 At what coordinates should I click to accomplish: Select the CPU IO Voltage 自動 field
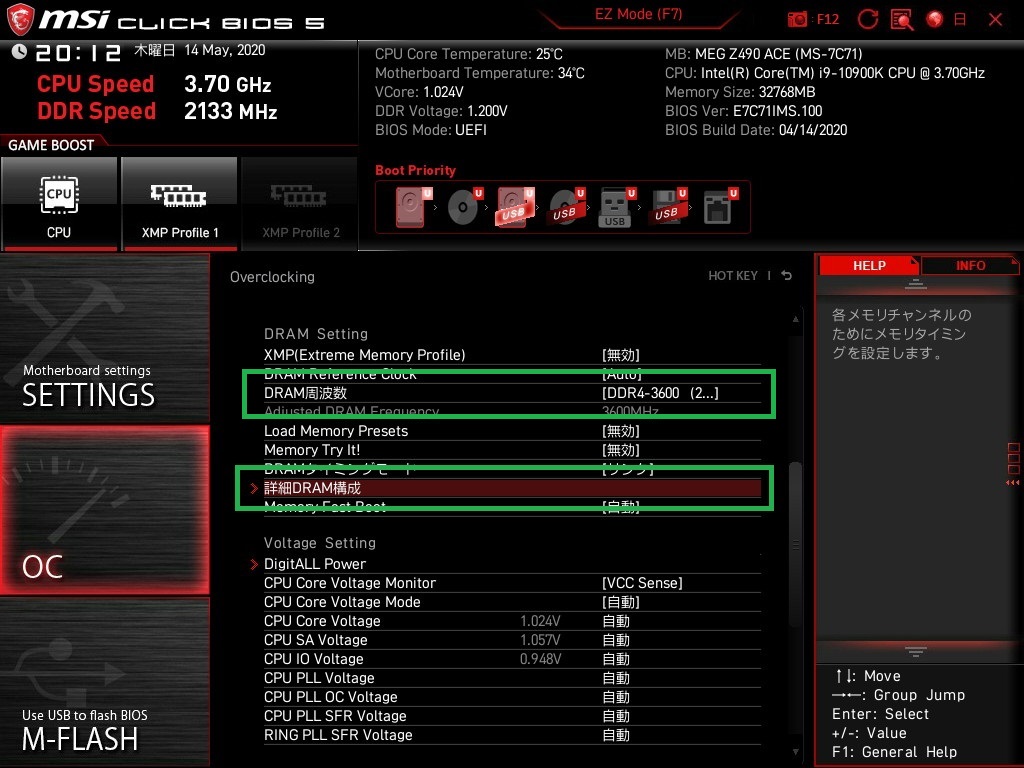(616, 659)
